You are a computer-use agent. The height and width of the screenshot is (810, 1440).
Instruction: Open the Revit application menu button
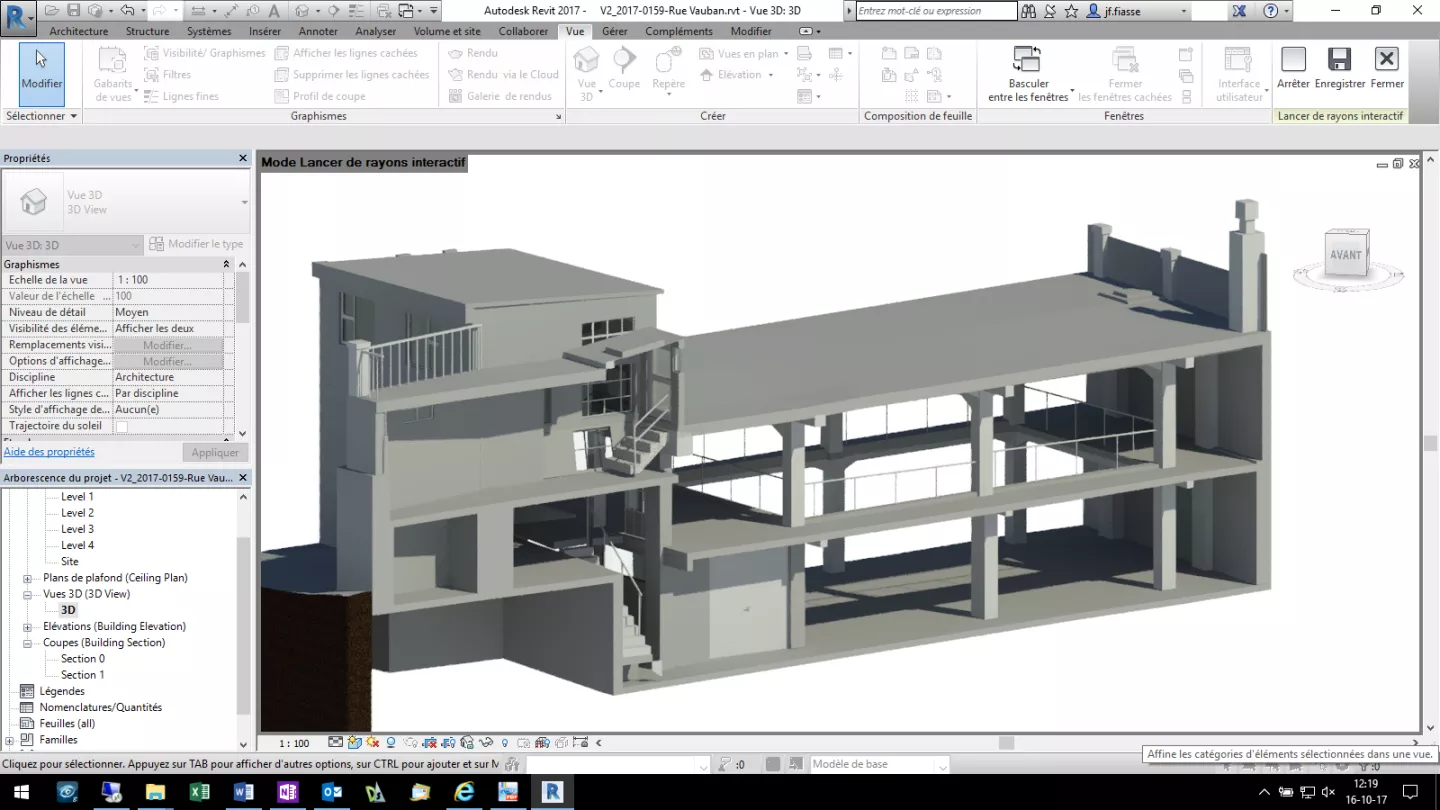[x=18, y=17]
